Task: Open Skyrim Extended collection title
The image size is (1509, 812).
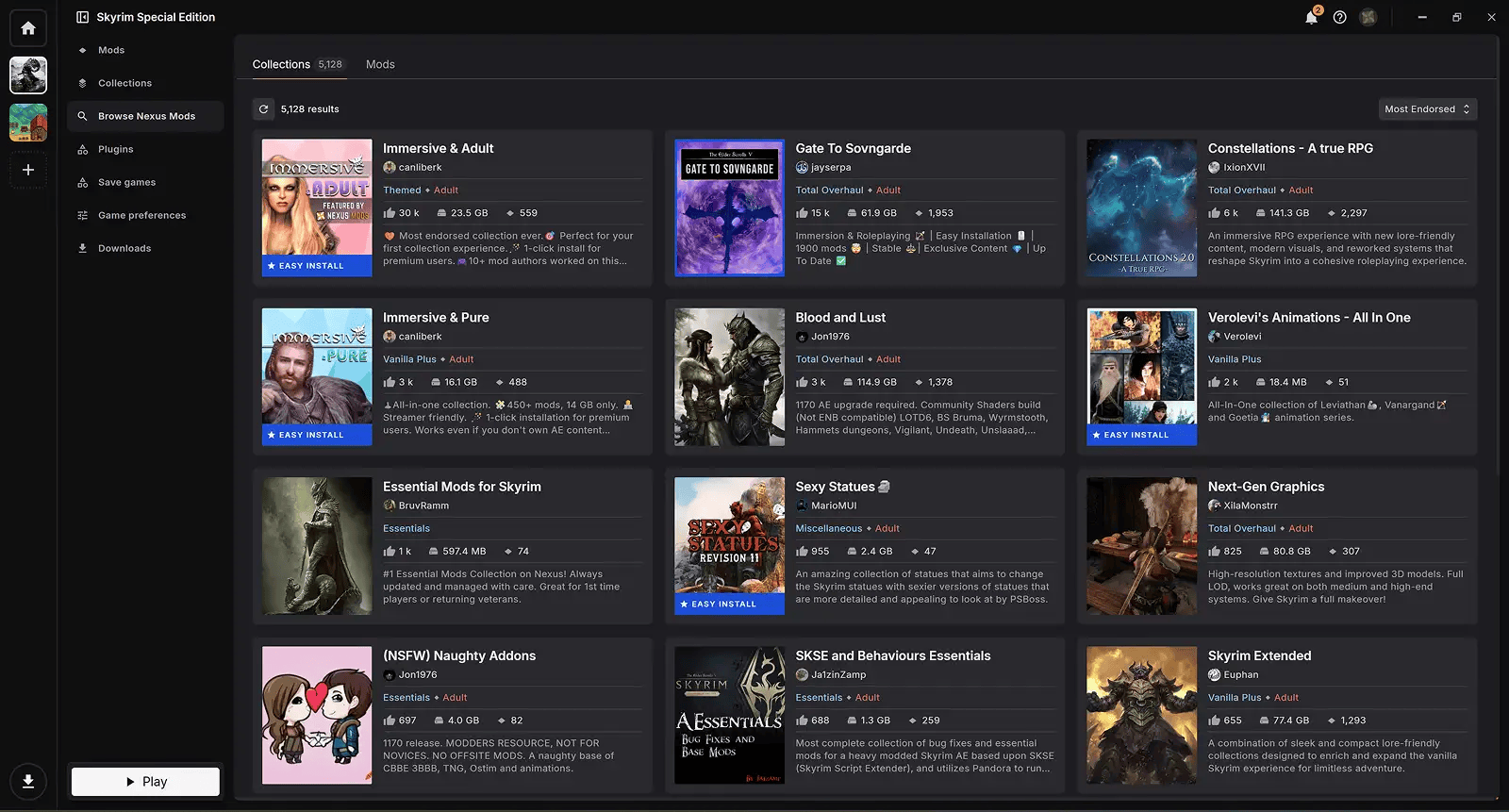Action: pyautogui.click(x=1259, y=655)
